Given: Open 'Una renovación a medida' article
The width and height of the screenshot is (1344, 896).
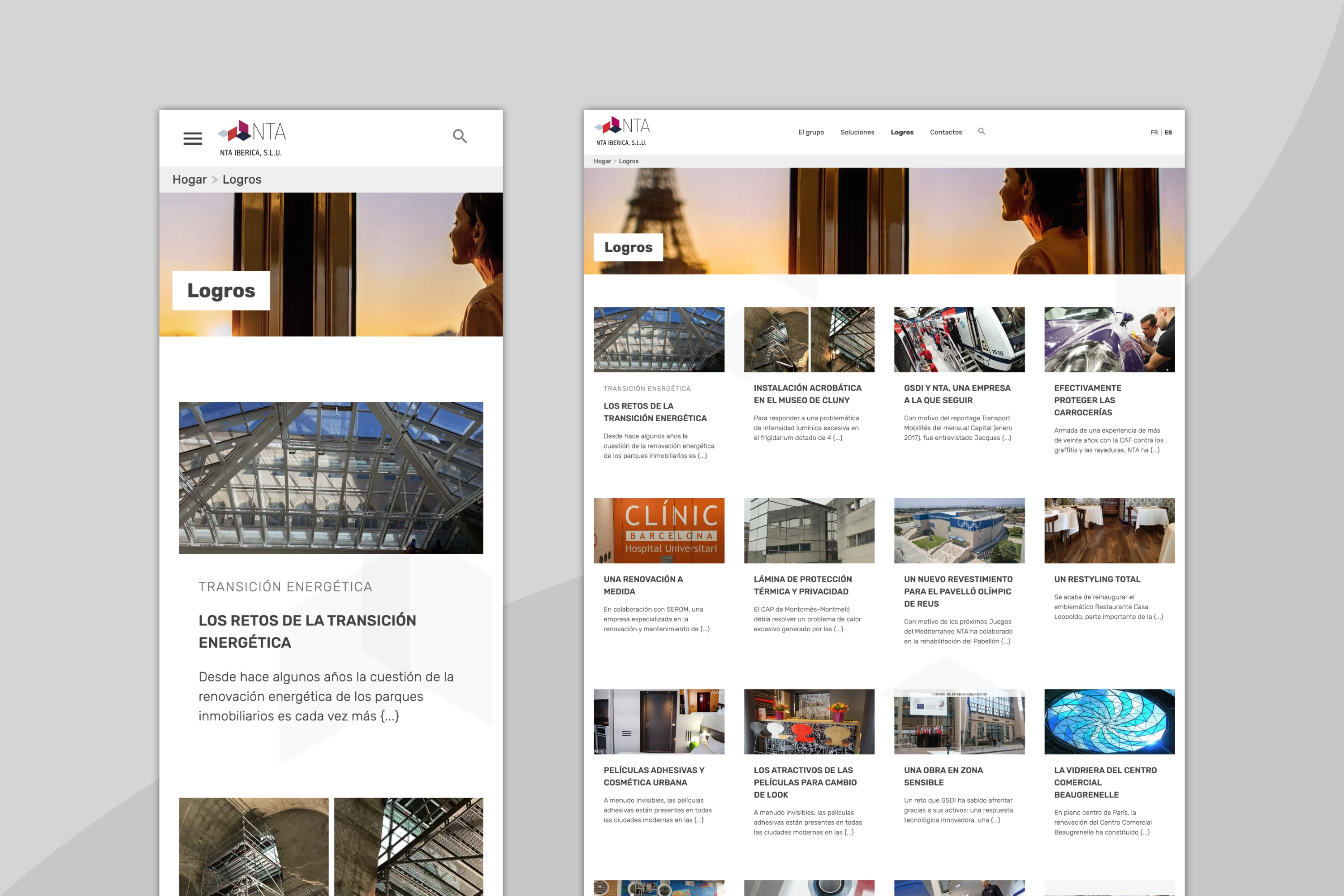Looking at the screenshot, I should click(x=643, y=585).
